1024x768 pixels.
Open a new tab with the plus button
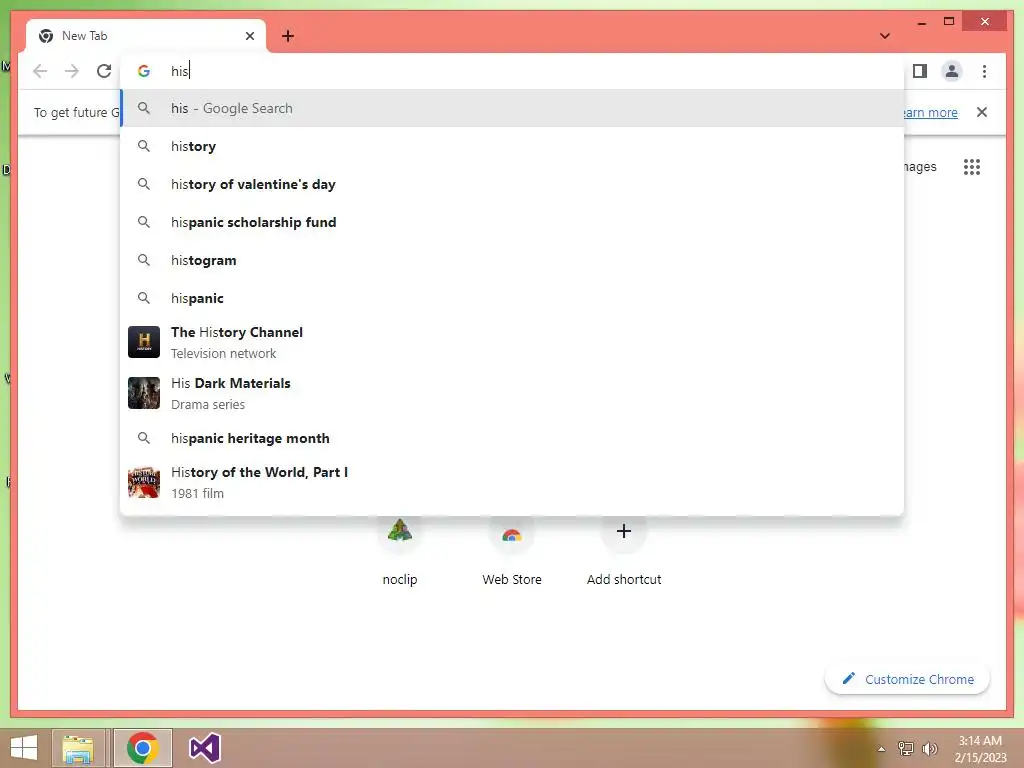288,36
